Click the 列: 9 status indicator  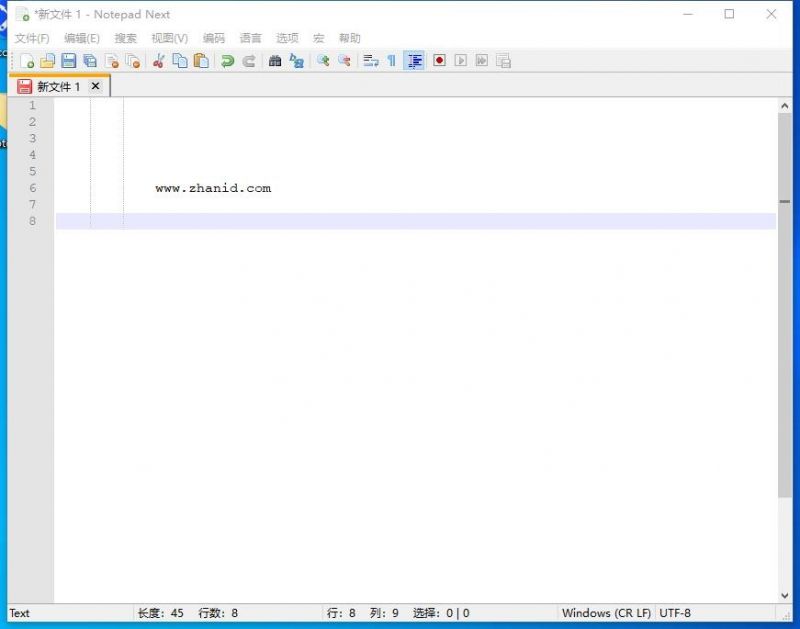(x=384, y=613)
